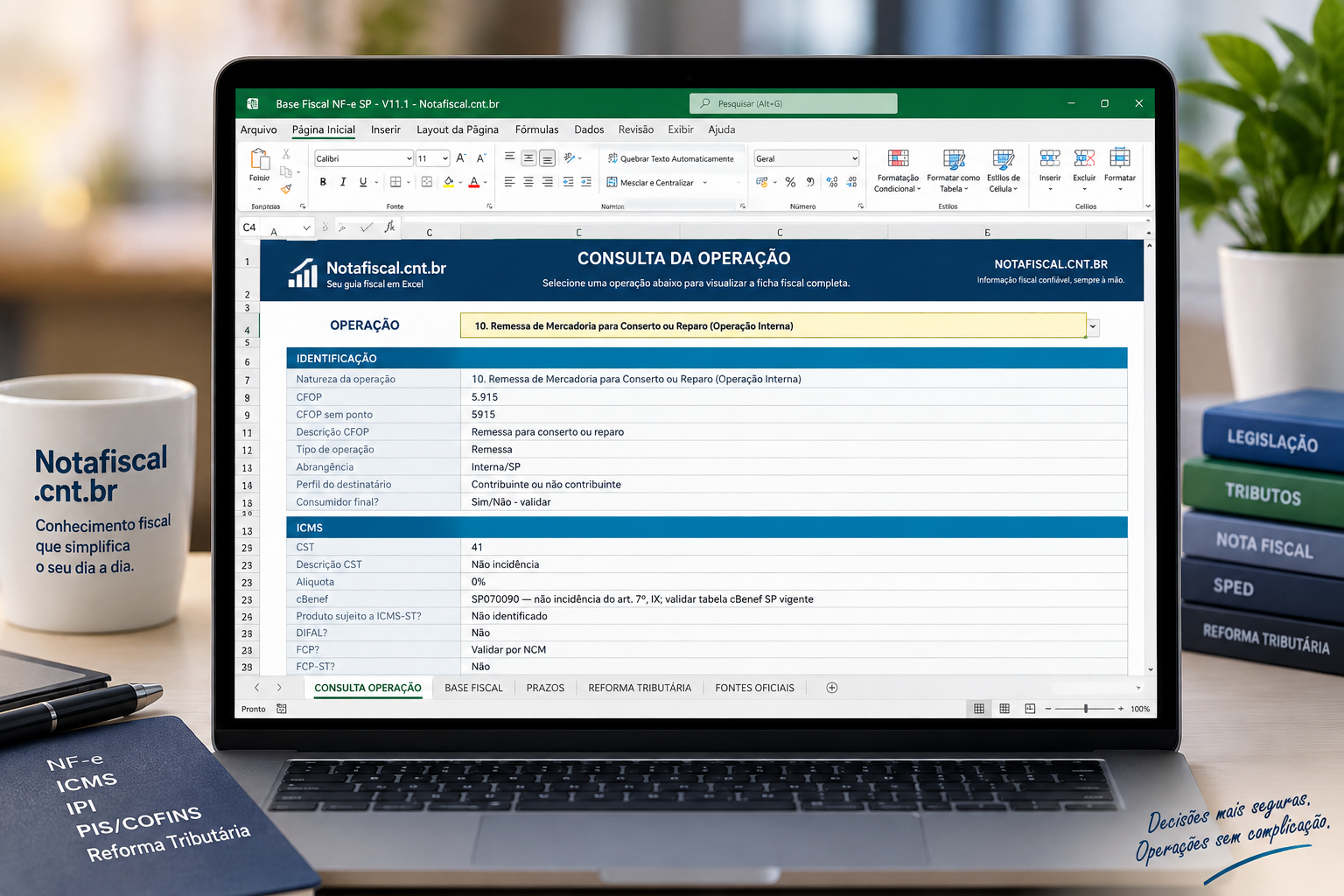Select the Format Painter brush icon
Image resolution: width=1344 pixels, height=896 pixels.
pos(286,188)
